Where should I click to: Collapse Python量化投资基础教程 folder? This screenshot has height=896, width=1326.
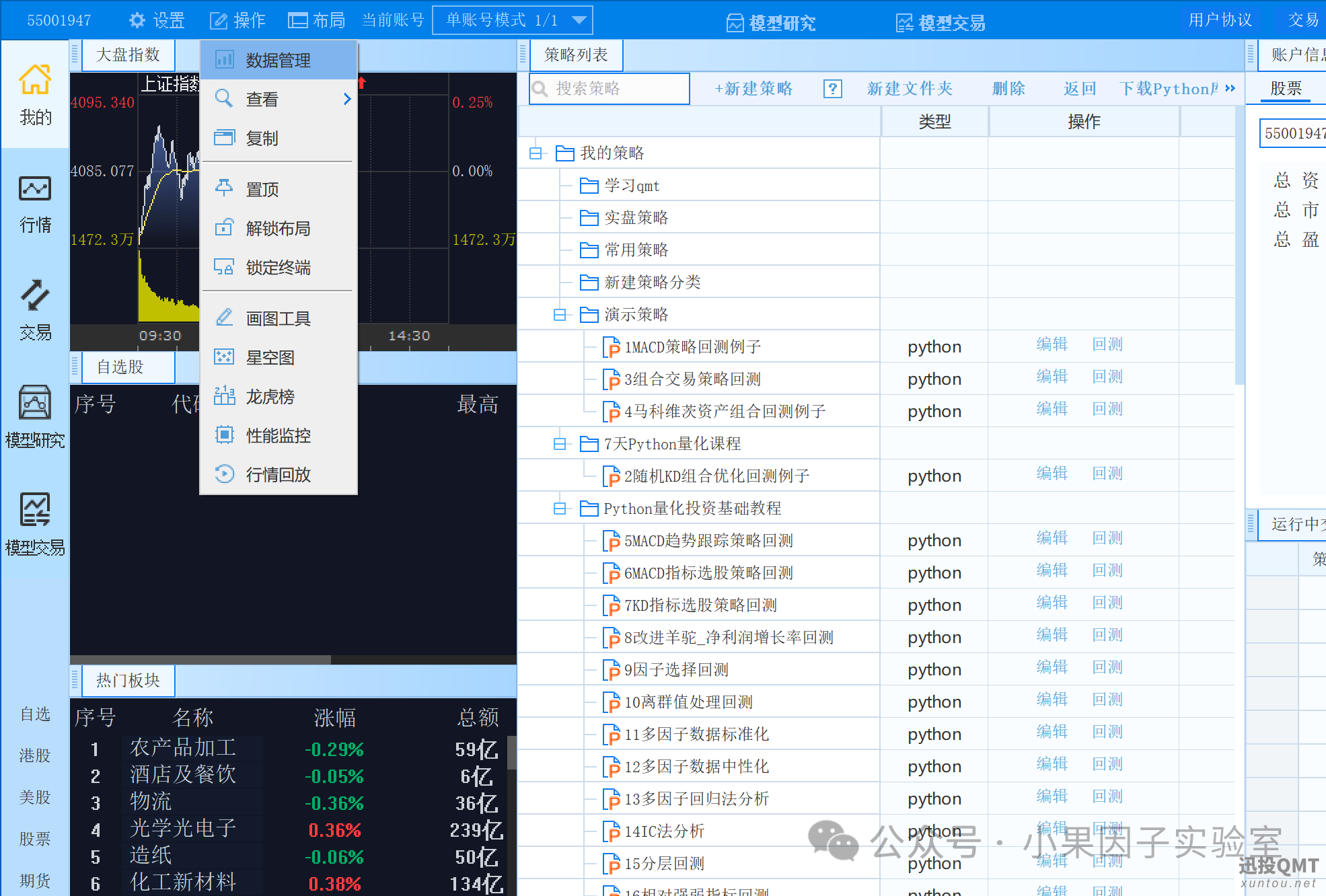click(560, 509)
